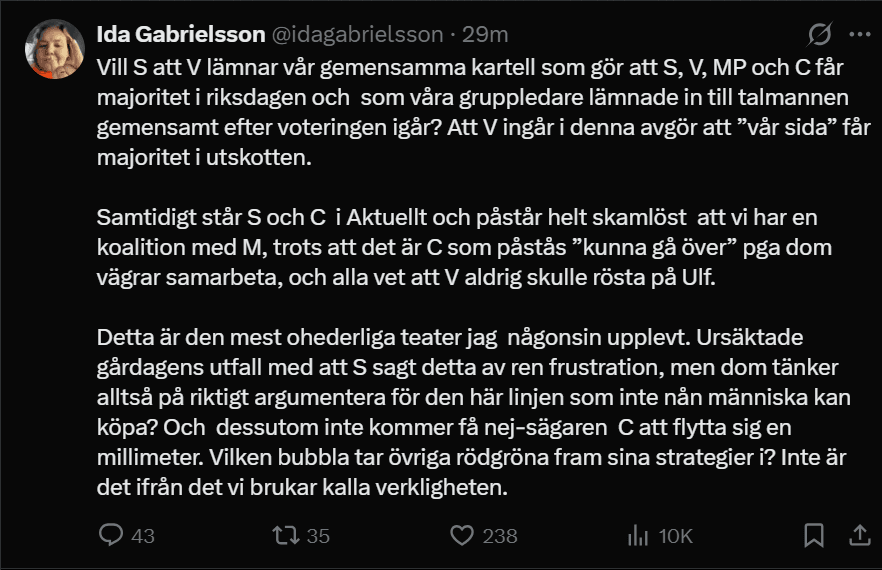Click the Grok explain icon on the post

[x=819, y=34]
